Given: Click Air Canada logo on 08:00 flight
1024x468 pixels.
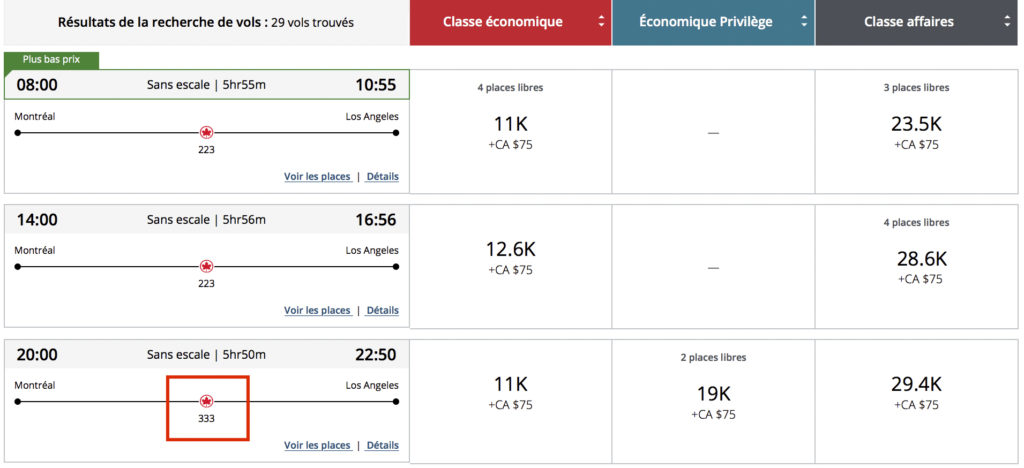Looking at the screenshot, I should (207, 132).
